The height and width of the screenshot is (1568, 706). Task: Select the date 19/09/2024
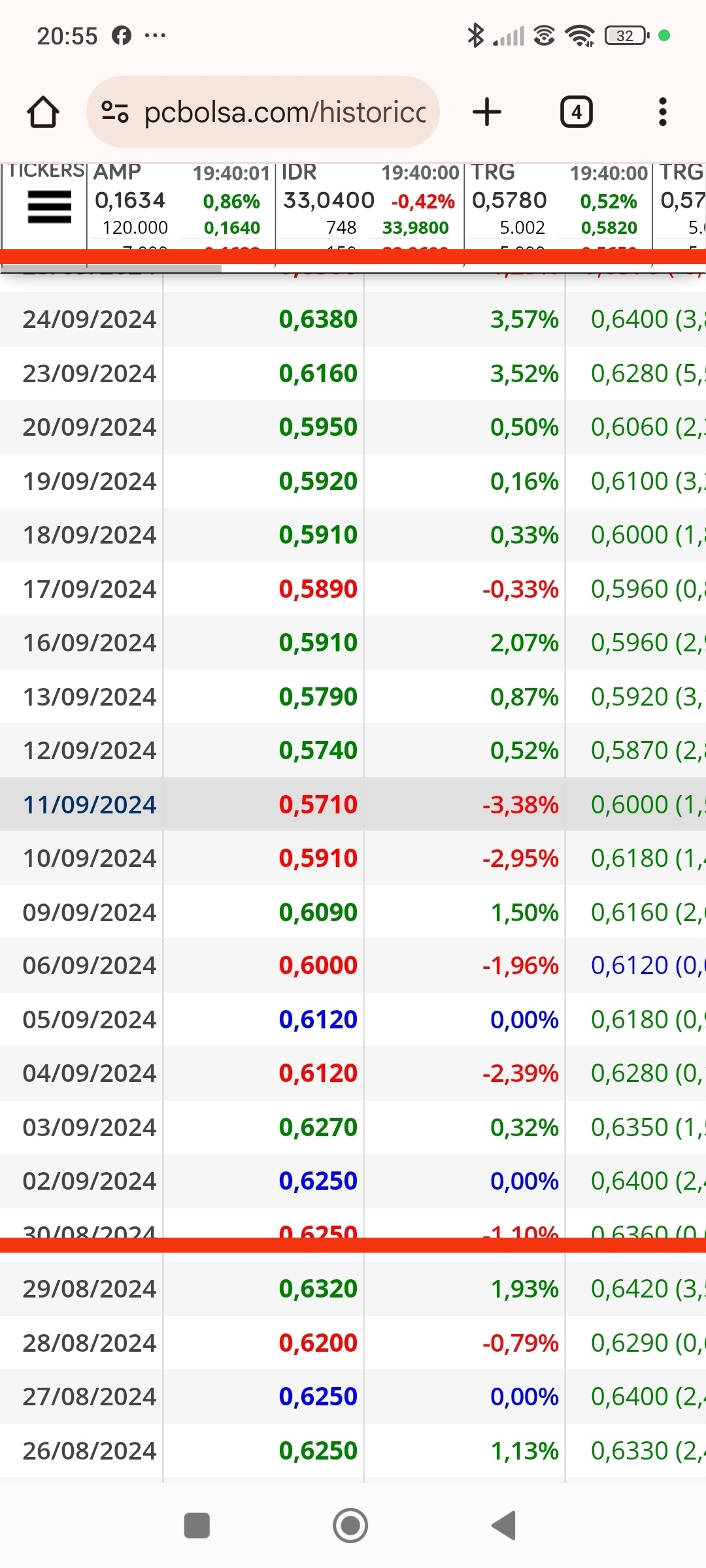(x=90, y=482)
